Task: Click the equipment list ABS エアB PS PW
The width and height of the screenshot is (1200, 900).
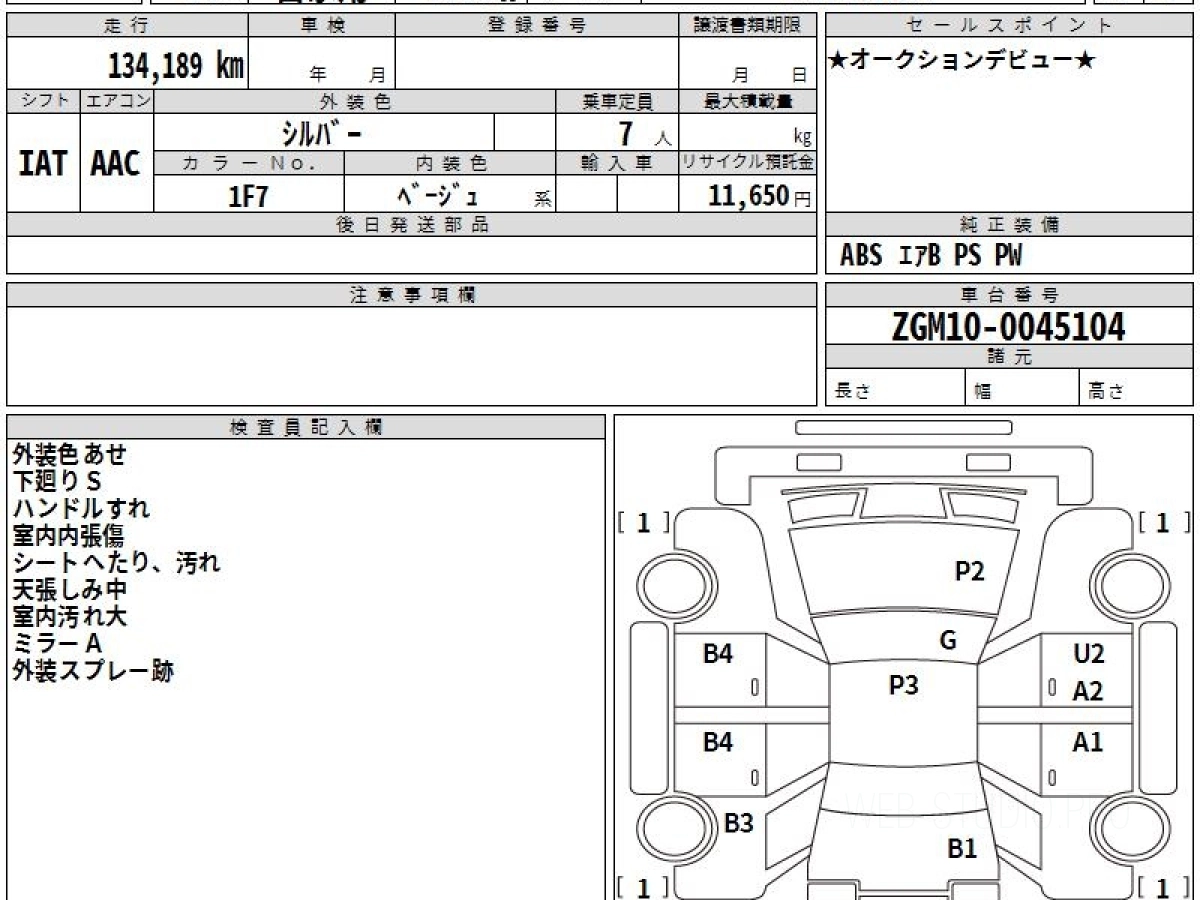Action: tap(931, 256)
